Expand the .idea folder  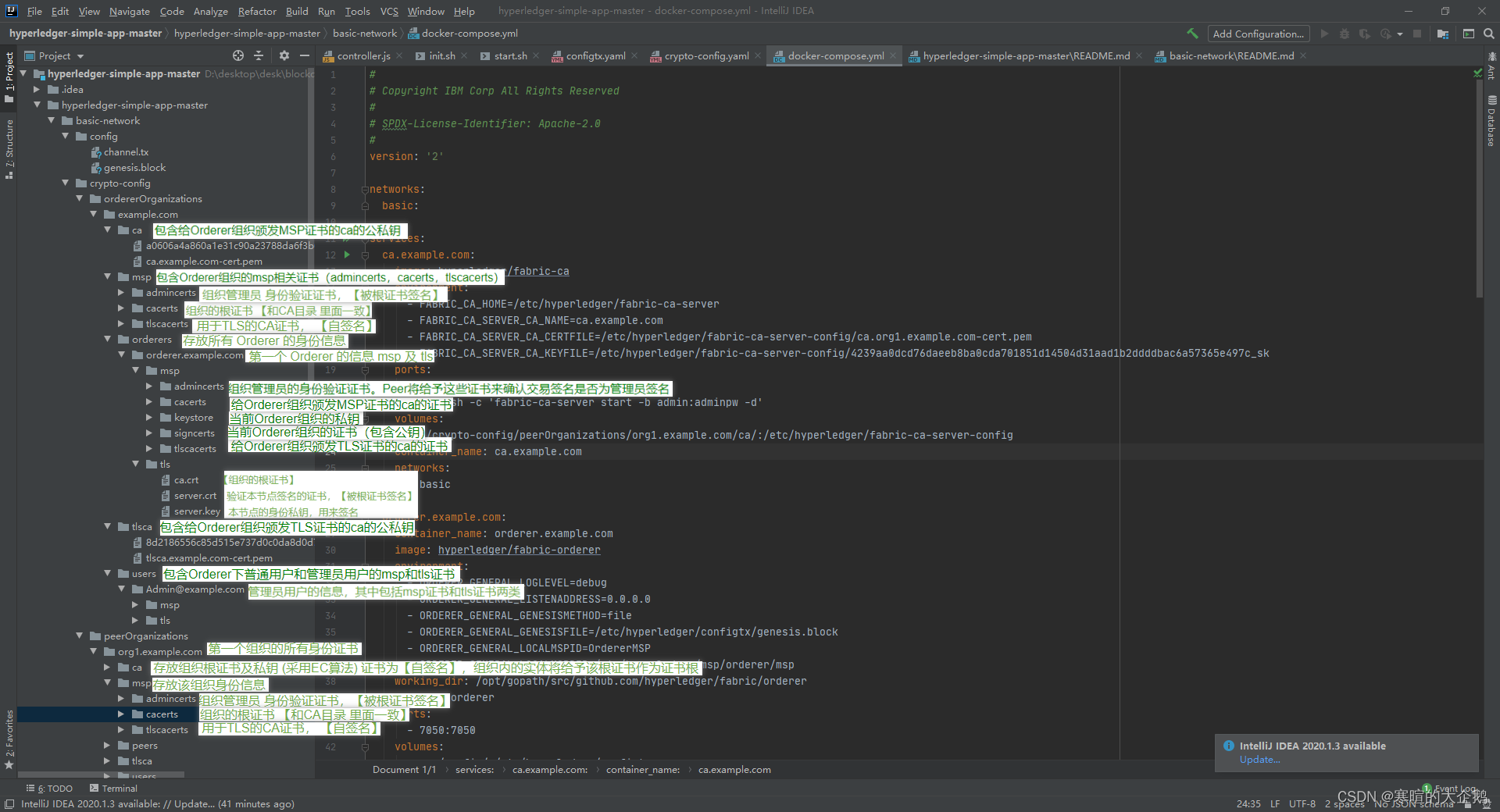pyautogui.click(x=37, y=89)
